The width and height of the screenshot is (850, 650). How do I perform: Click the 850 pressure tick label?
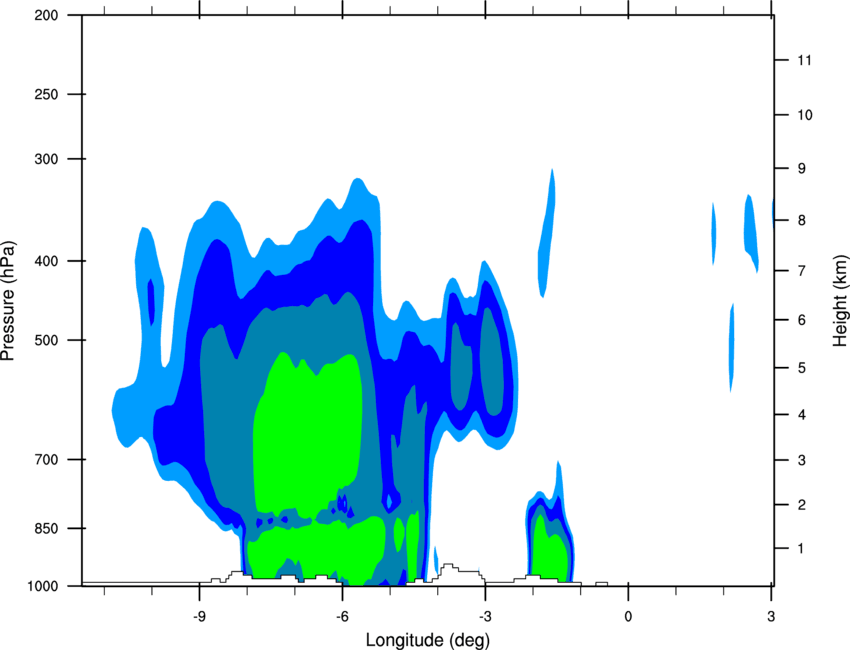(46, 528)
